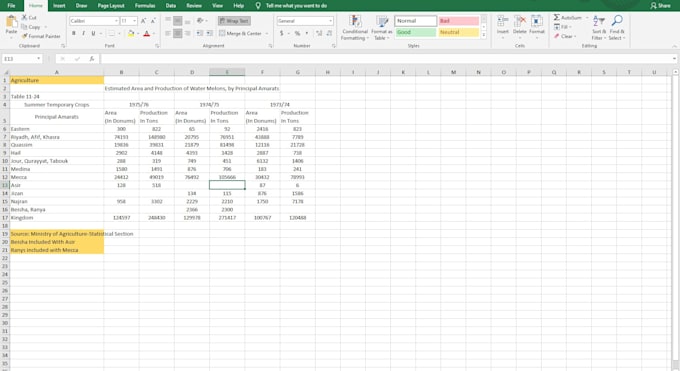Image resolution: width=680 pixels, height=371 pixels.
Task: Expand the Name Box dropdown arrow
Action: [39, 59]
